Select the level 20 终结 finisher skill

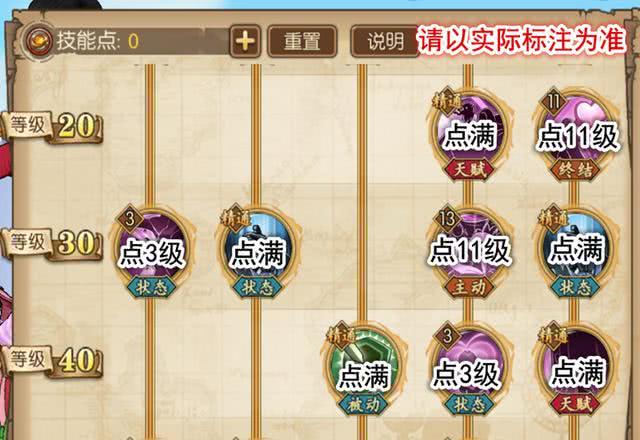point(575,133)
